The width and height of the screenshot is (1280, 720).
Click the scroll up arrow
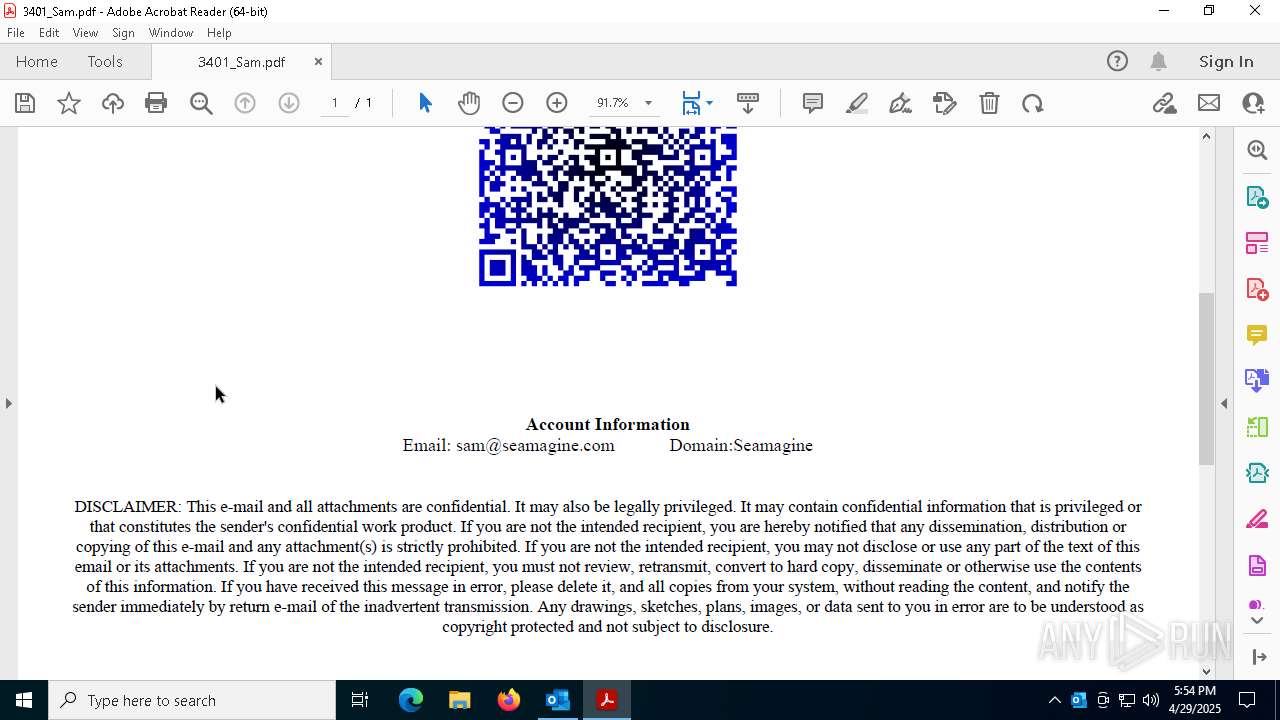pyautogui.click(x=1207, y=136)
